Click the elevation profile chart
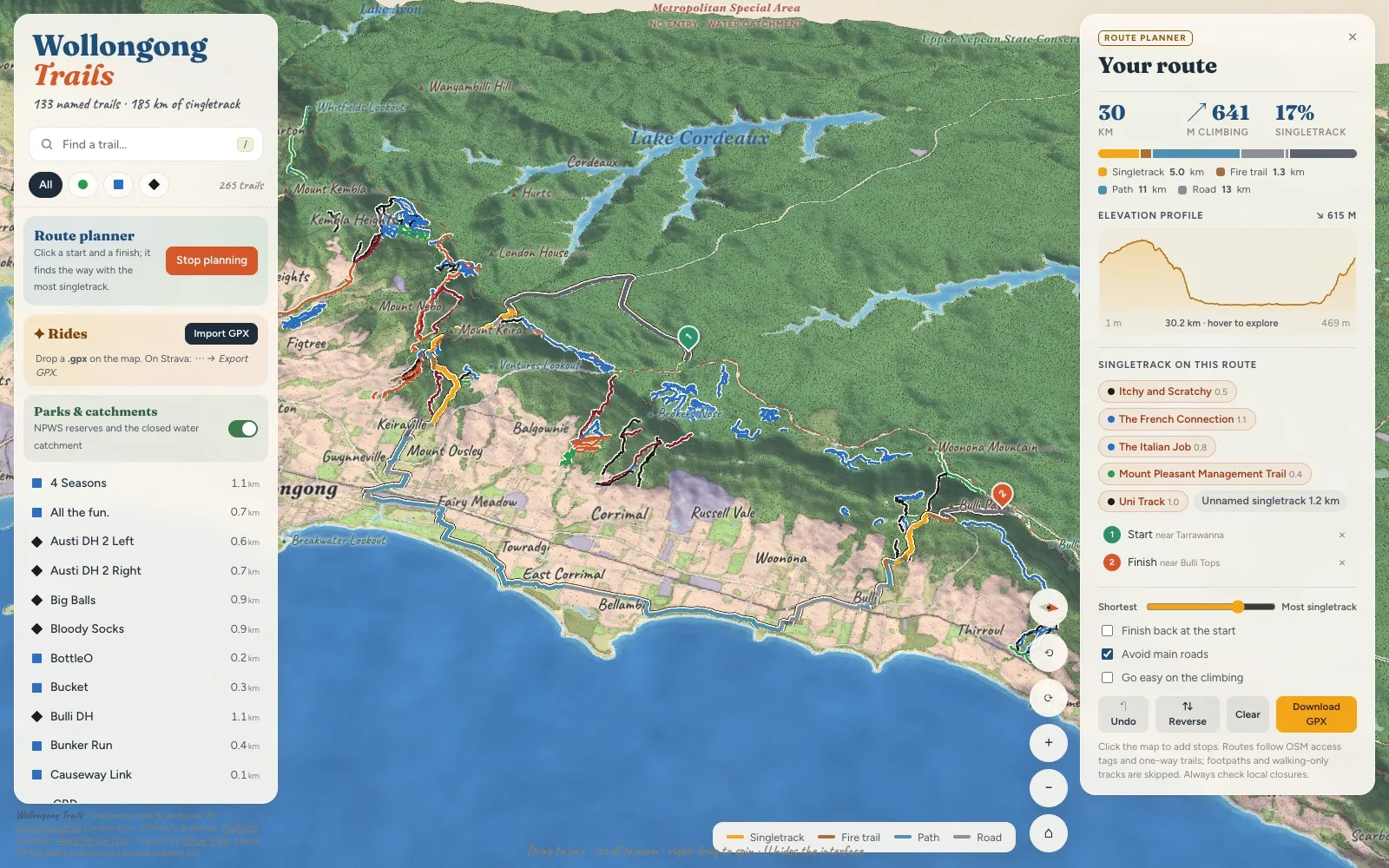 tap(1228, 281)
